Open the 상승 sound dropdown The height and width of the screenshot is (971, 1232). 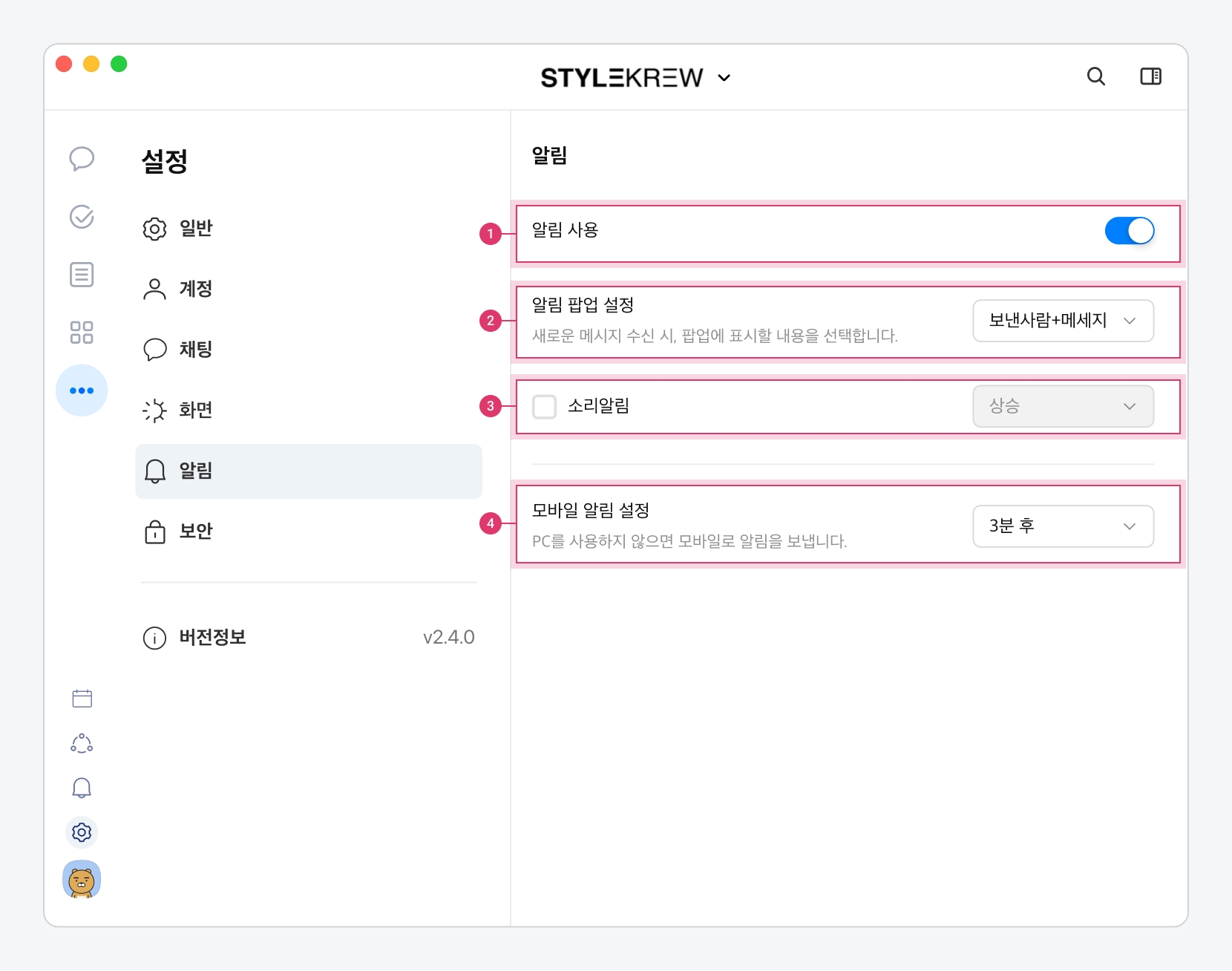(x=1063, y=407)
